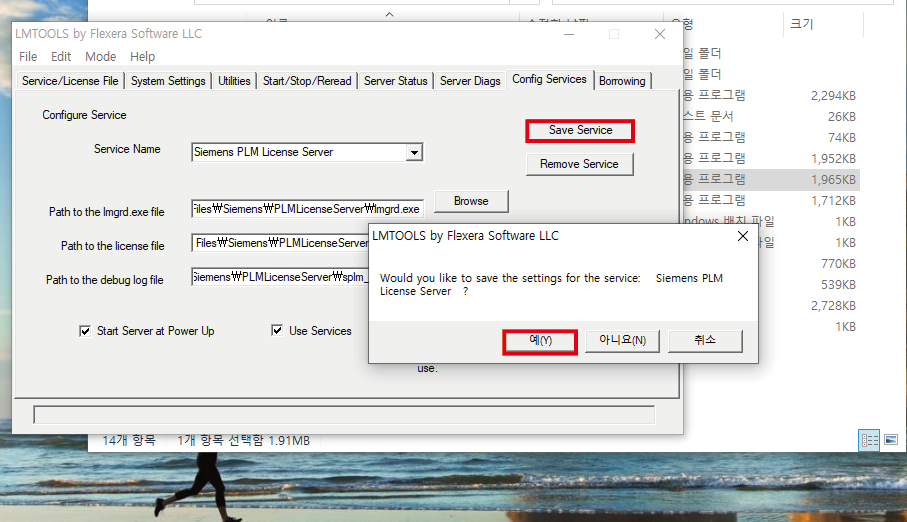Image resolution: width=907 pixels, height=522 pixels.
Task: Click the lmgrd.exe path input field
Action: 307,209
